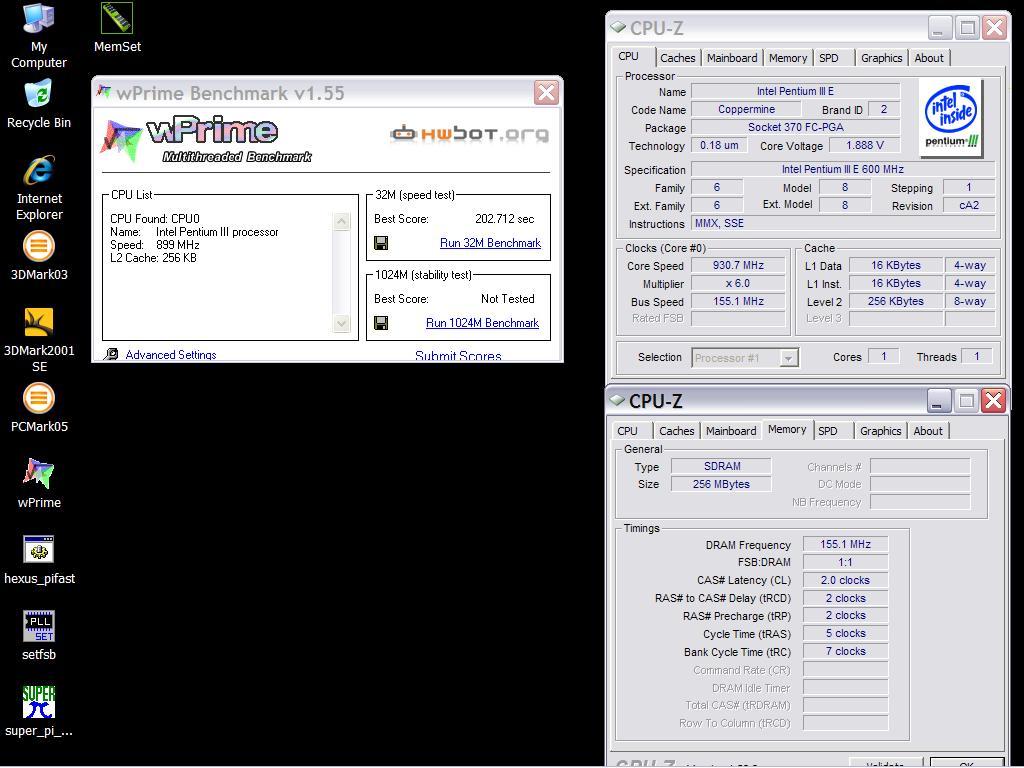Click the DRAM Frequency value field
Image resolution: width=1024 pixels, height=768 pixels.
tap(845, 544)
